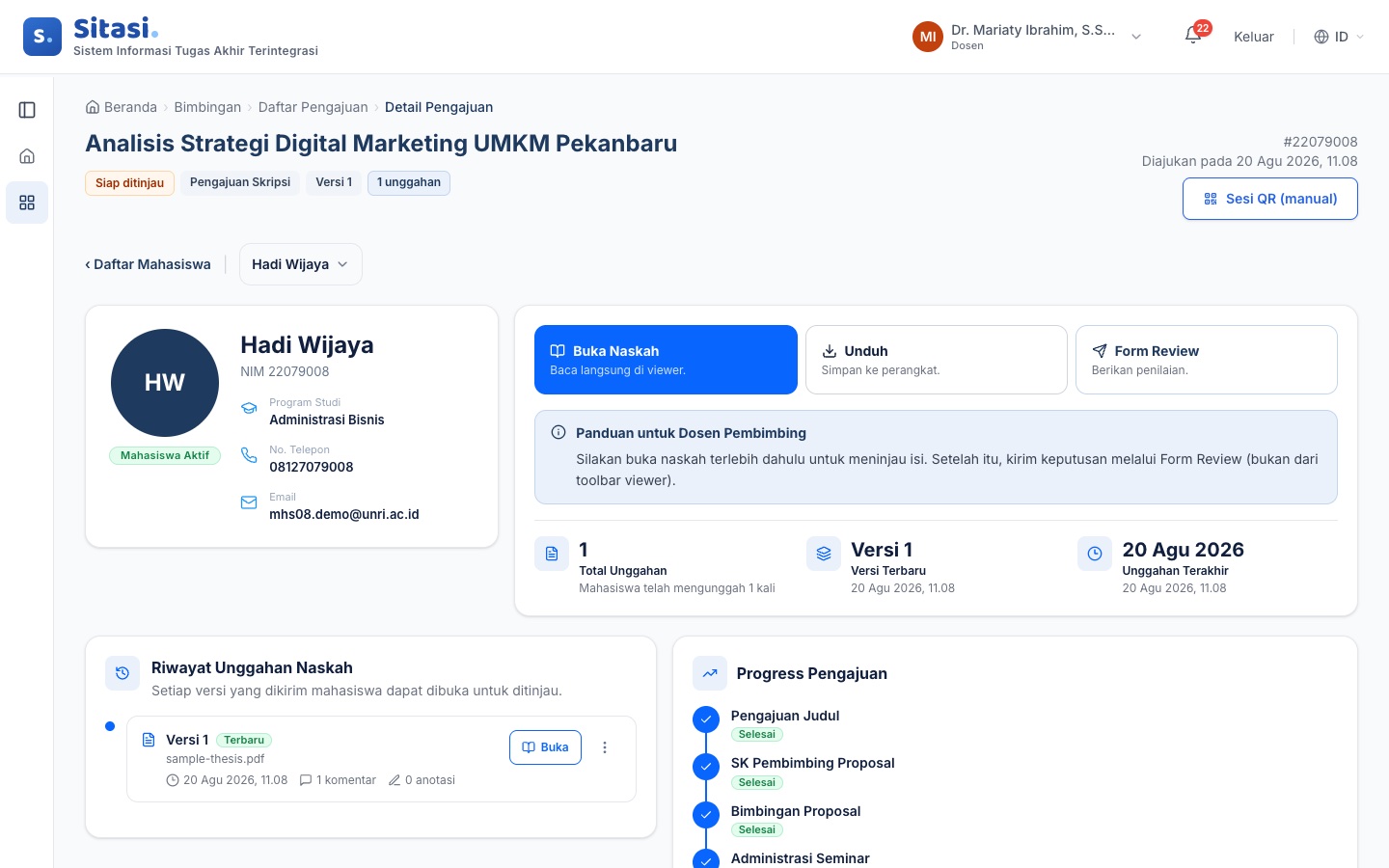Open more options for Versi 1 upload

[x=605, y=747]
